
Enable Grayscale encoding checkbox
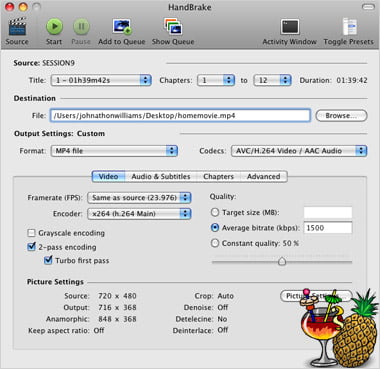point(31,233)
